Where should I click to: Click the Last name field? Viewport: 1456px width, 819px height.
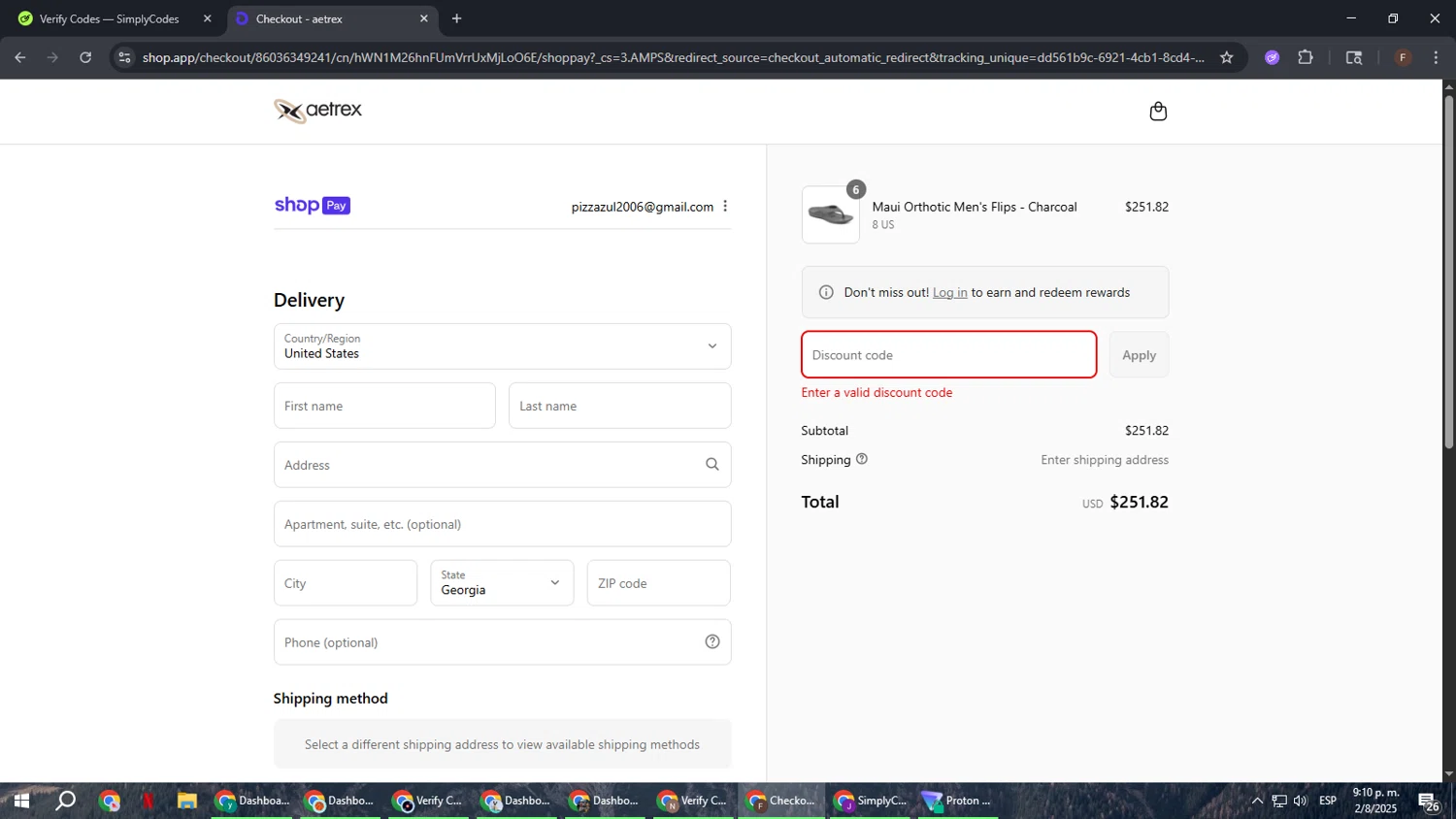(x=619, y=406)
